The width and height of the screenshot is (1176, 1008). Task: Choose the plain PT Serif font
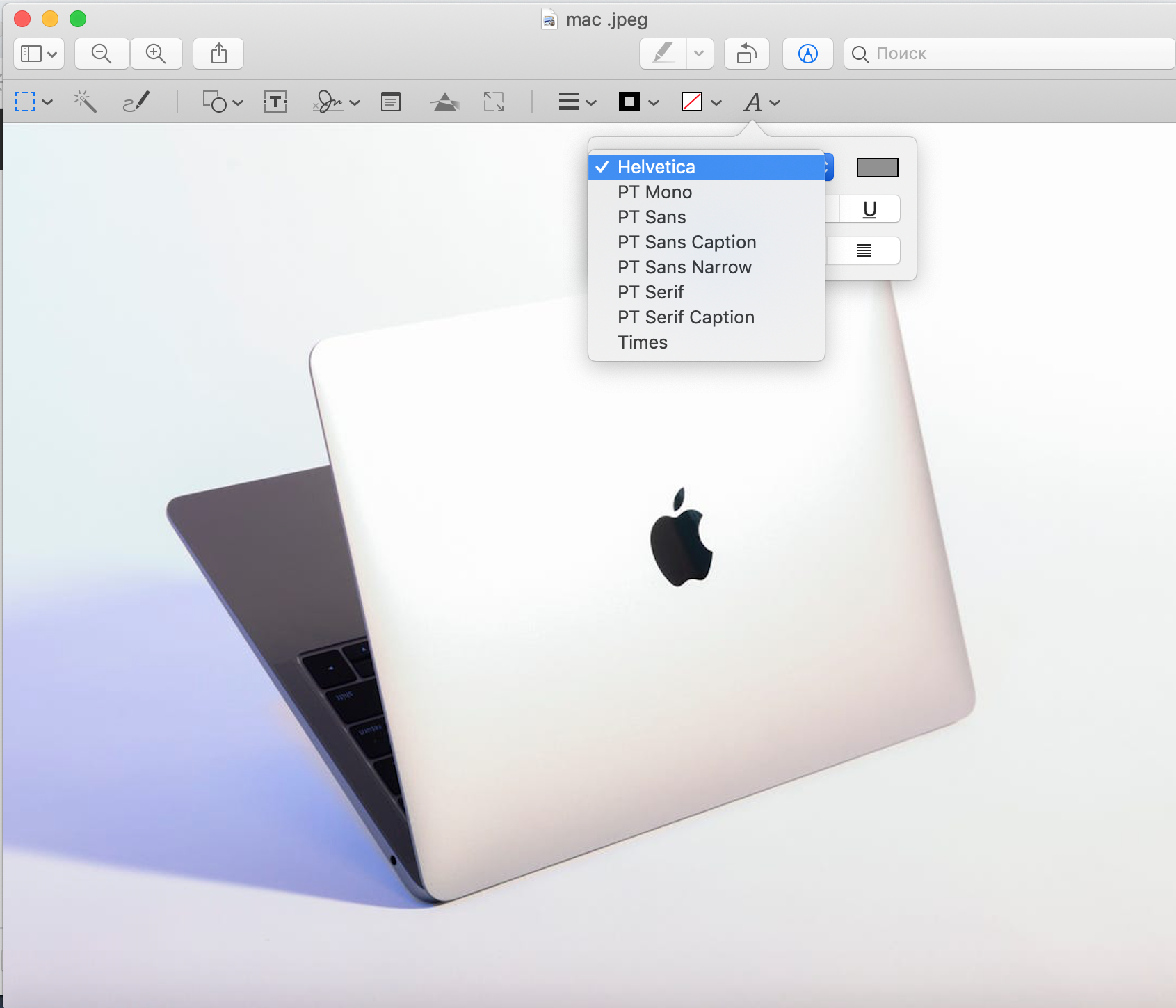click(x=707, y=293)
